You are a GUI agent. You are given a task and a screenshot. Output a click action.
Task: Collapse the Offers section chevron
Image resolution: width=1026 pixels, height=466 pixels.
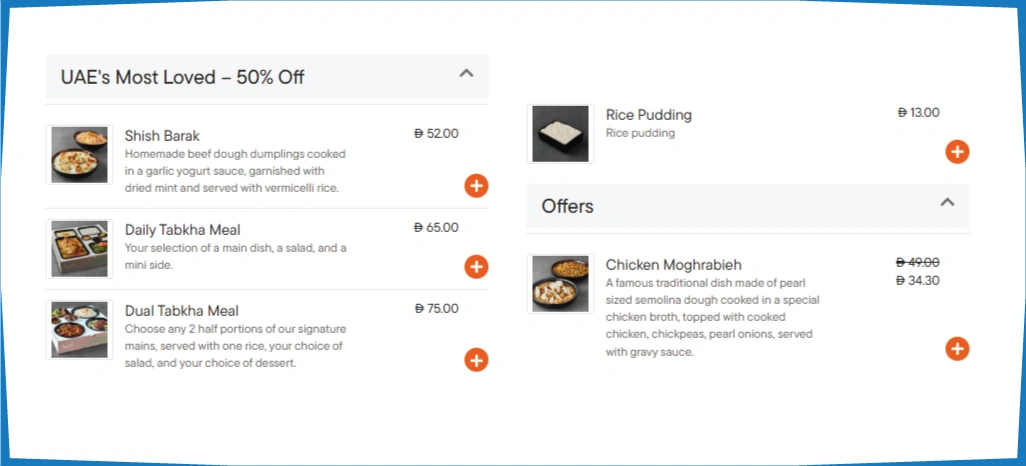point(947,202)
